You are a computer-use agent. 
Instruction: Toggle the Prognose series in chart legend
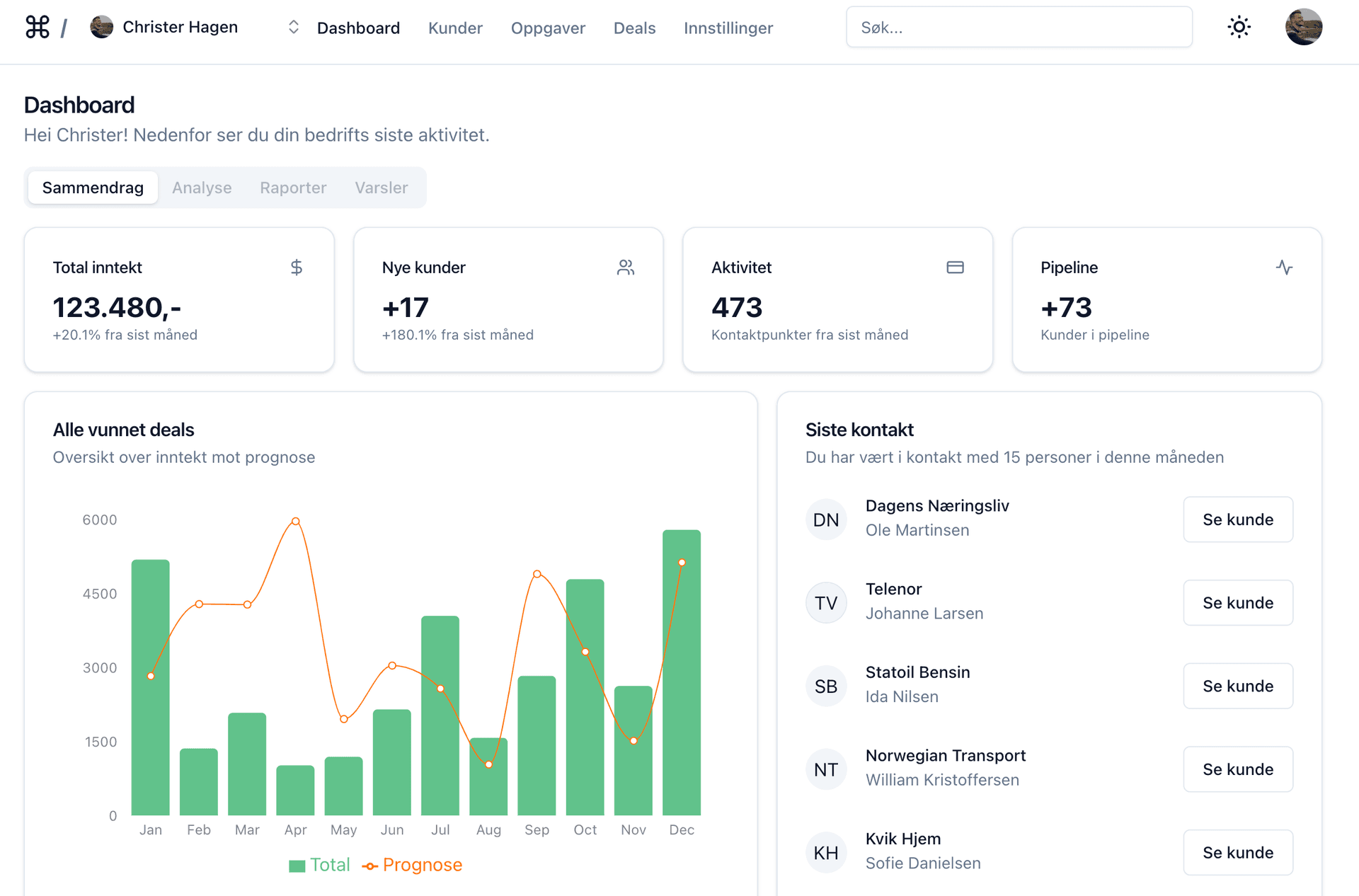(413, 865)
